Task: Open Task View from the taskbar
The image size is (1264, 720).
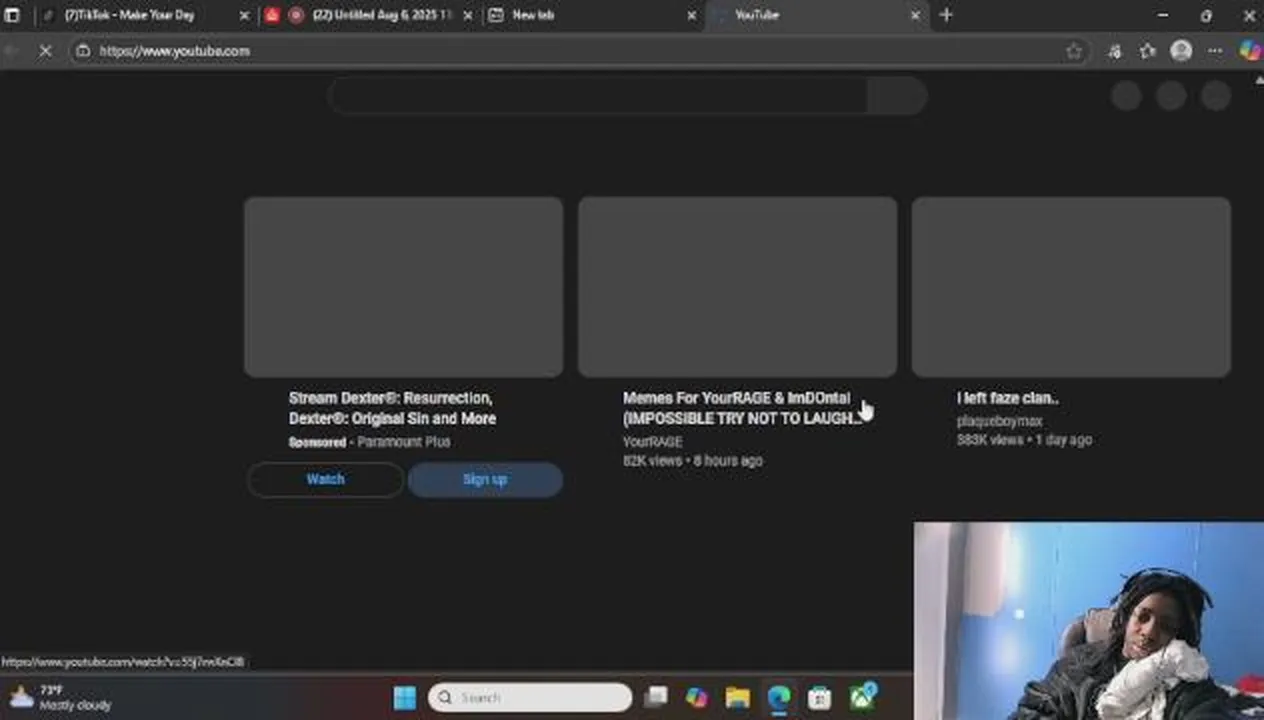Action: click(x=656, y=697)
